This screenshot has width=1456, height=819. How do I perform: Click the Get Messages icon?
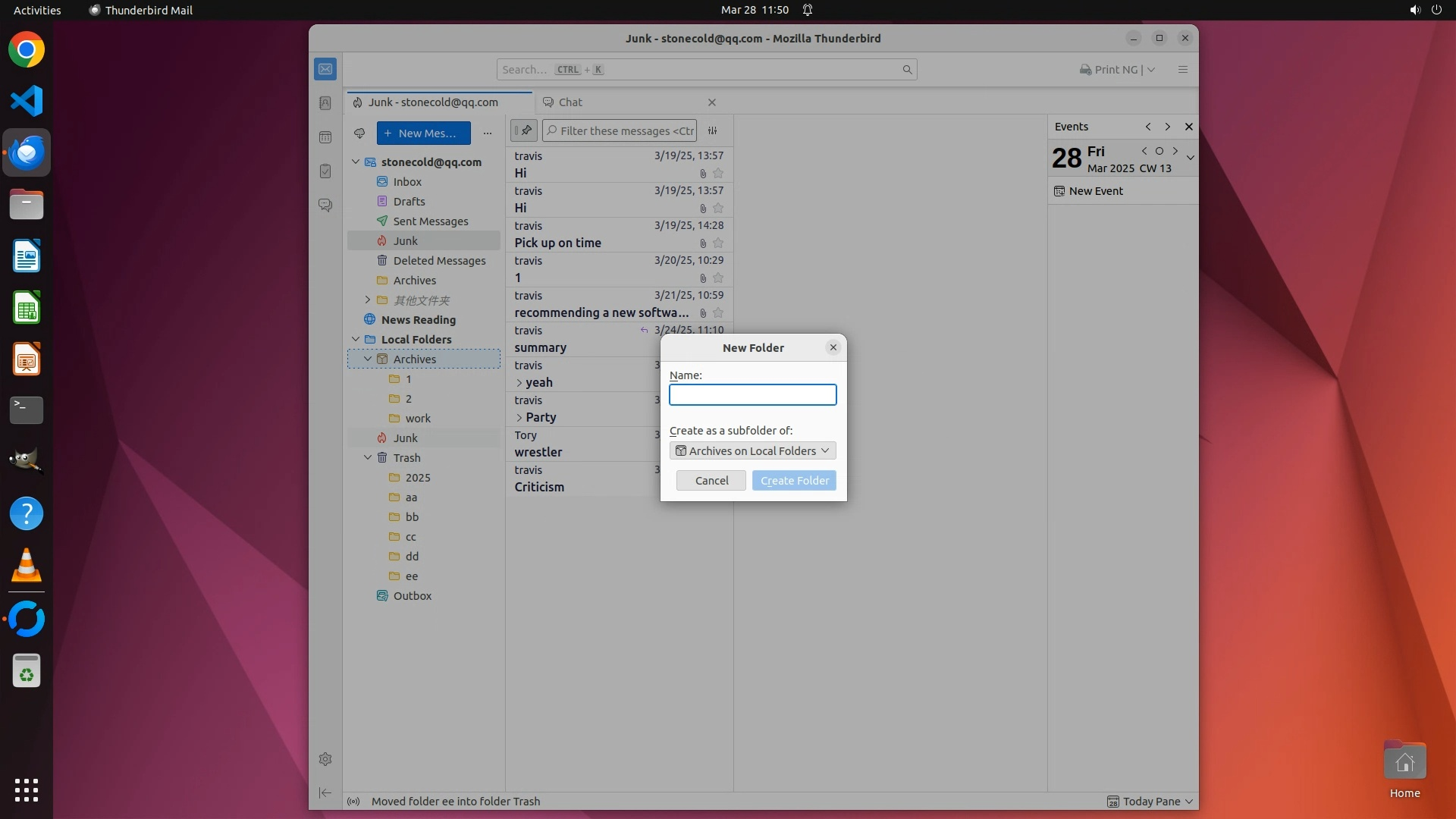[x=359, y=133]
